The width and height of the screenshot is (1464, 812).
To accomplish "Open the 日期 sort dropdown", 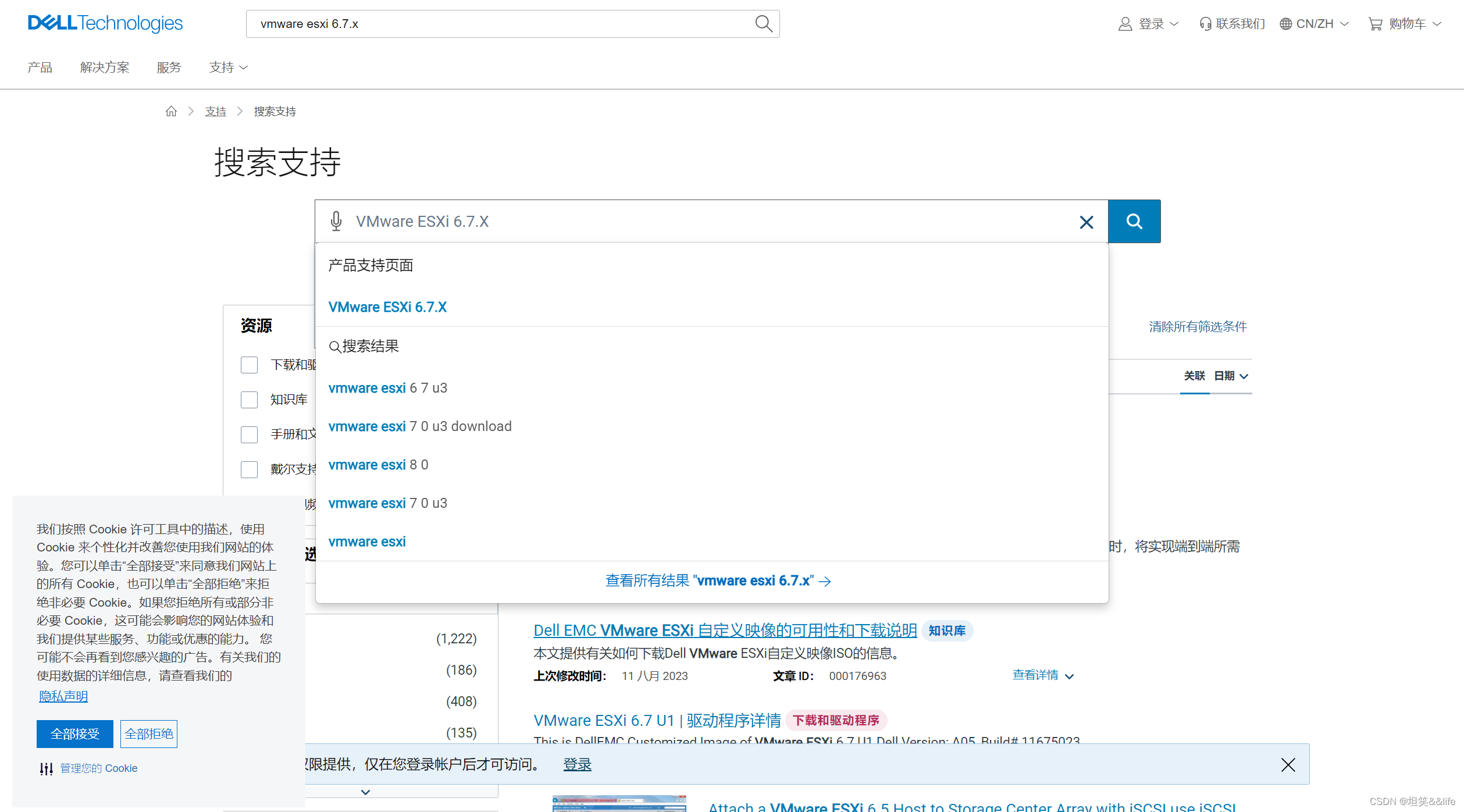I will (1231, 376).
